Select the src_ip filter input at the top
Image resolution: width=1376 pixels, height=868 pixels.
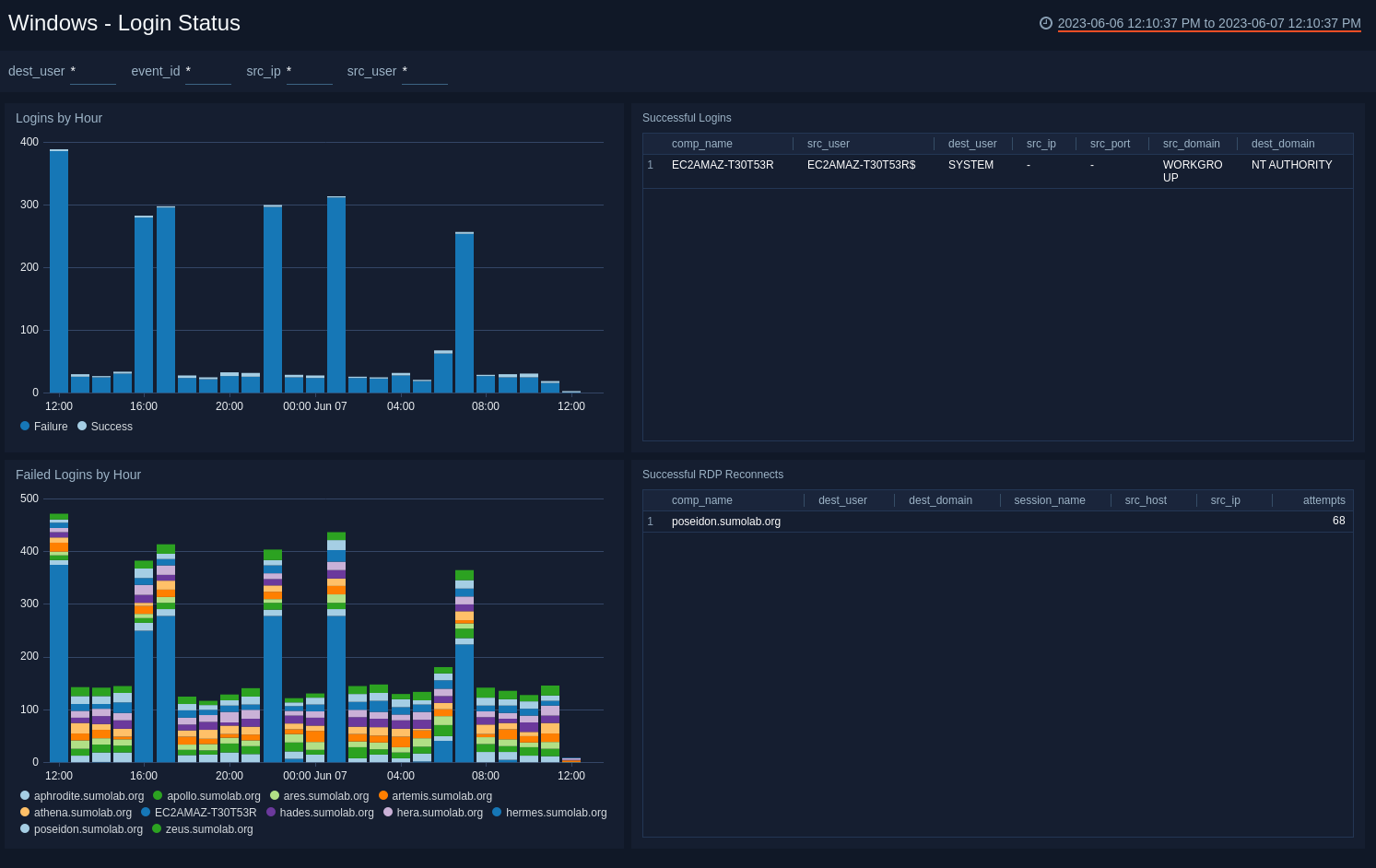(x=310, y=72)
